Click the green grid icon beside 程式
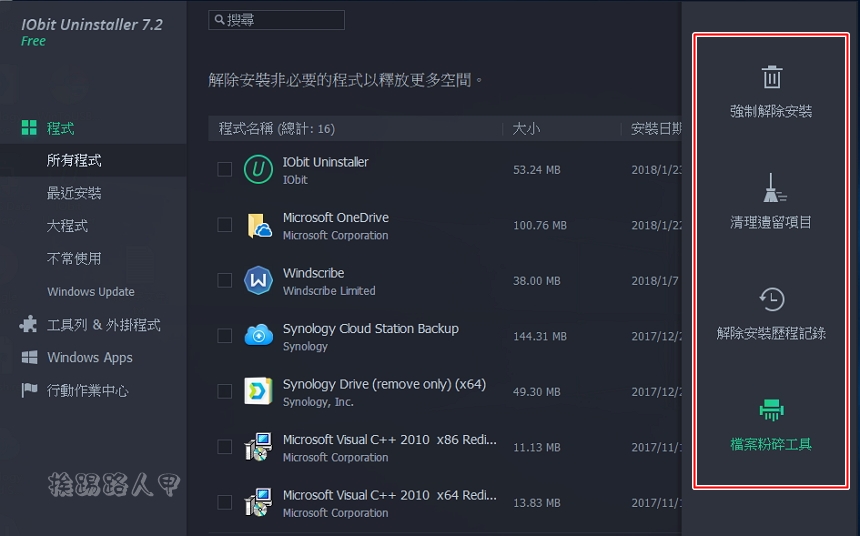The image size is (860, 536). [x=29, y=128]
